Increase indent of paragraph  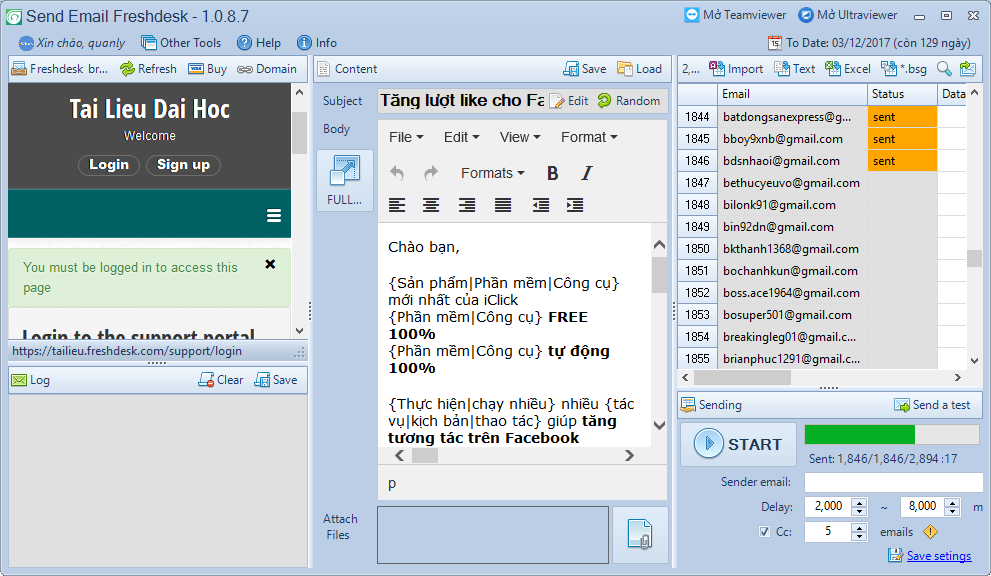pyautogui.click(x=575, y=205)
